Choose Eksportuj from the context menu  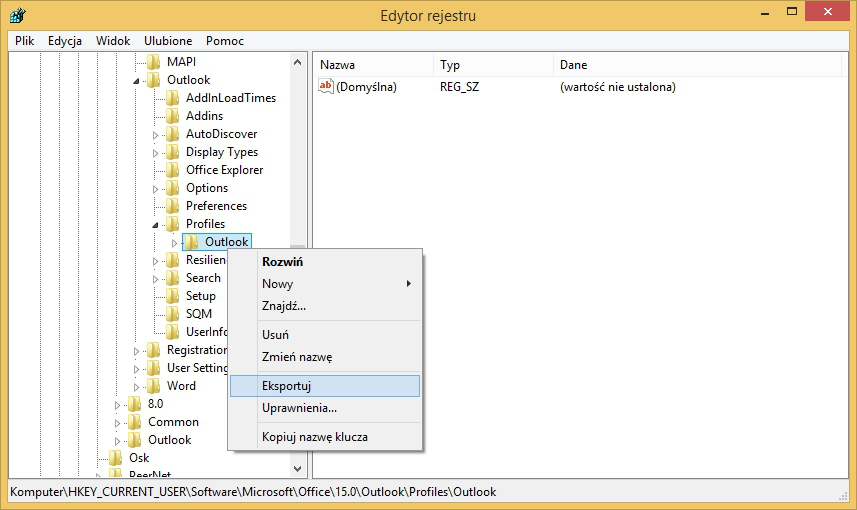(325, 386)
